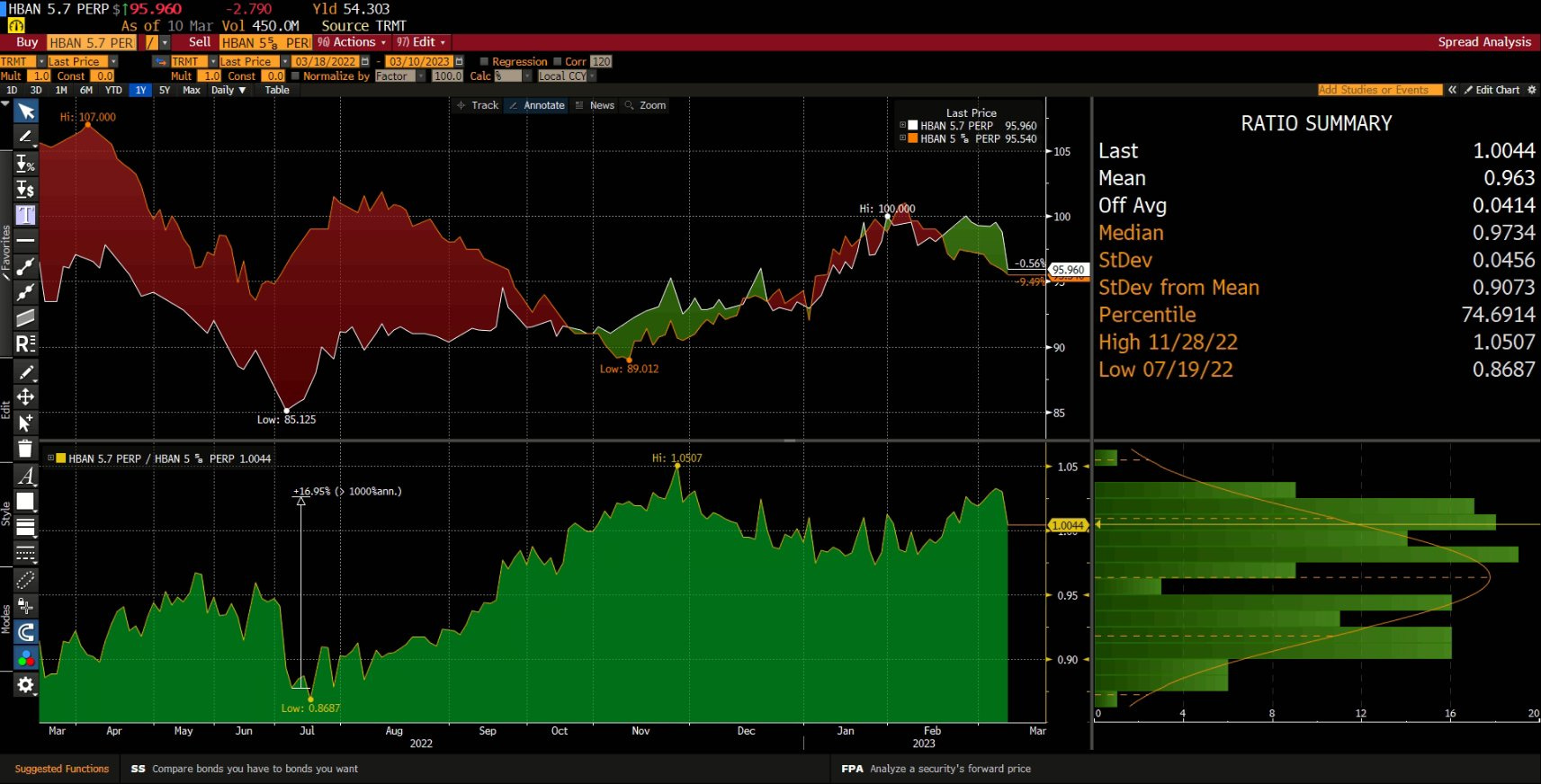
Task: Open the Edit dropdown menu
Action: pos(421,42)
